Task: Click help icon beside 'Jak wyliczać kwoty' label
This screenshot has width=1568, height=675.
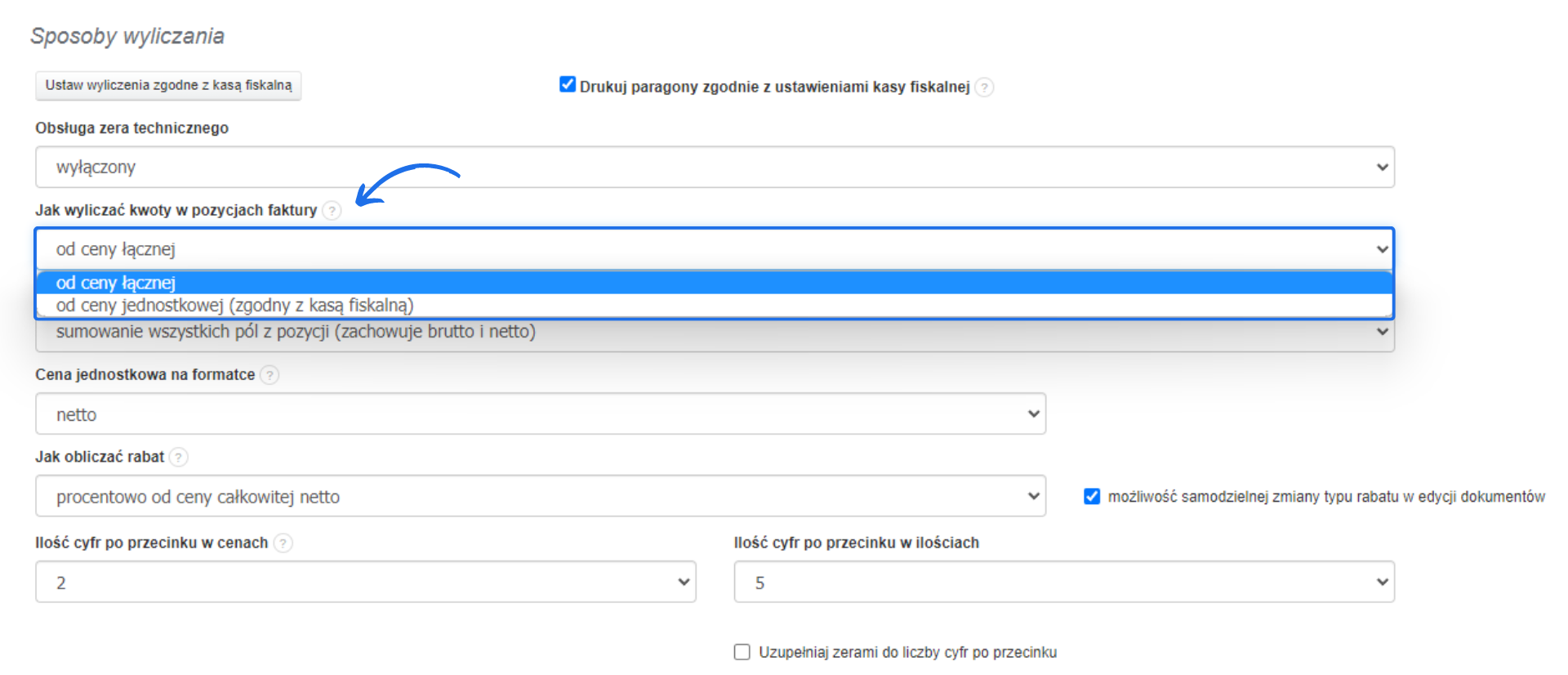Action: coord(332,211)
